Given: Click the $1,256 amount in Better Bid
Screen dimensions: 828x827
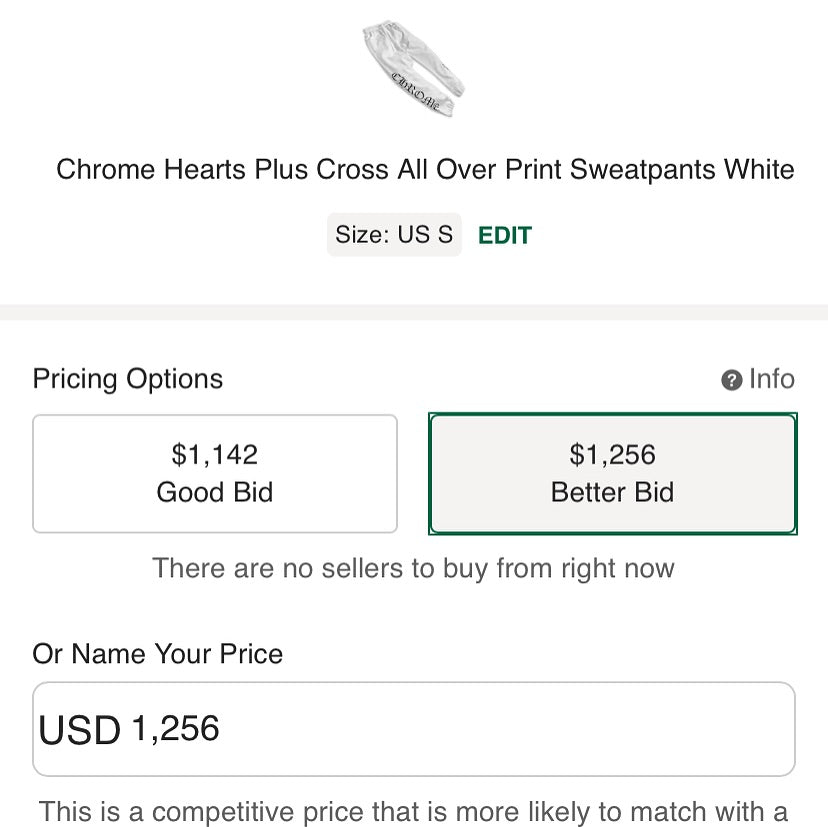Looking at the screenshot, I should point(612,455).
